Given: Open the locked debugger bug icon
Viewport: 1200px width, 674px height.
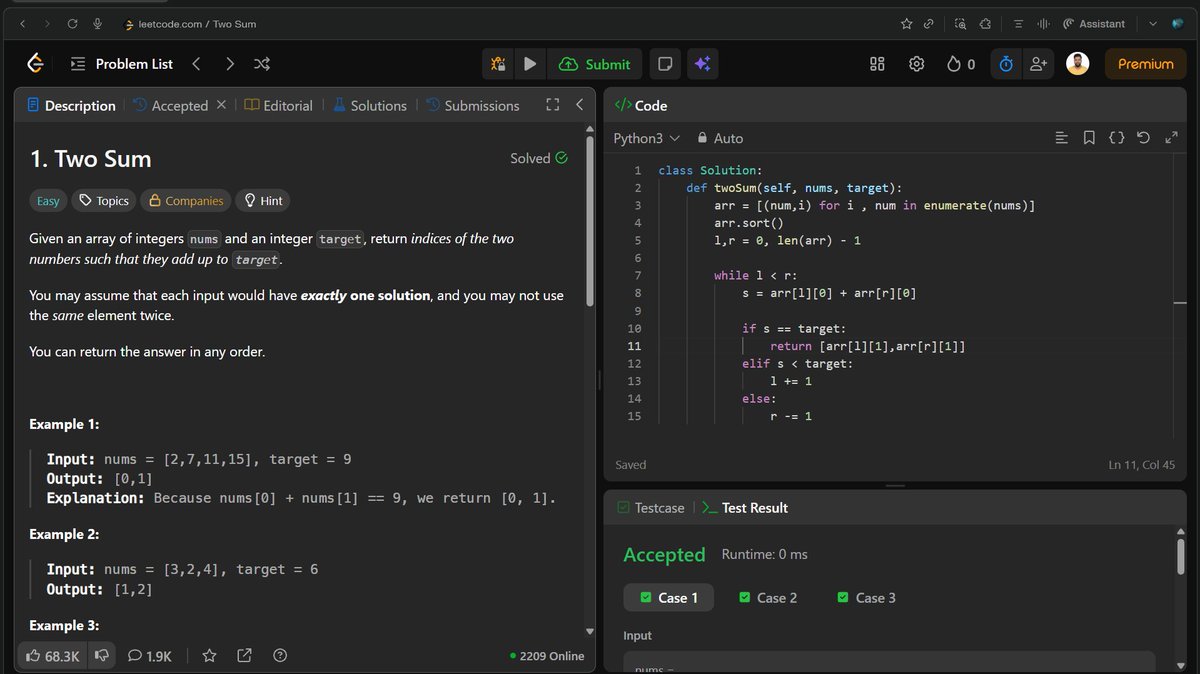Looking at the screenshot, I should click(498, 64).
